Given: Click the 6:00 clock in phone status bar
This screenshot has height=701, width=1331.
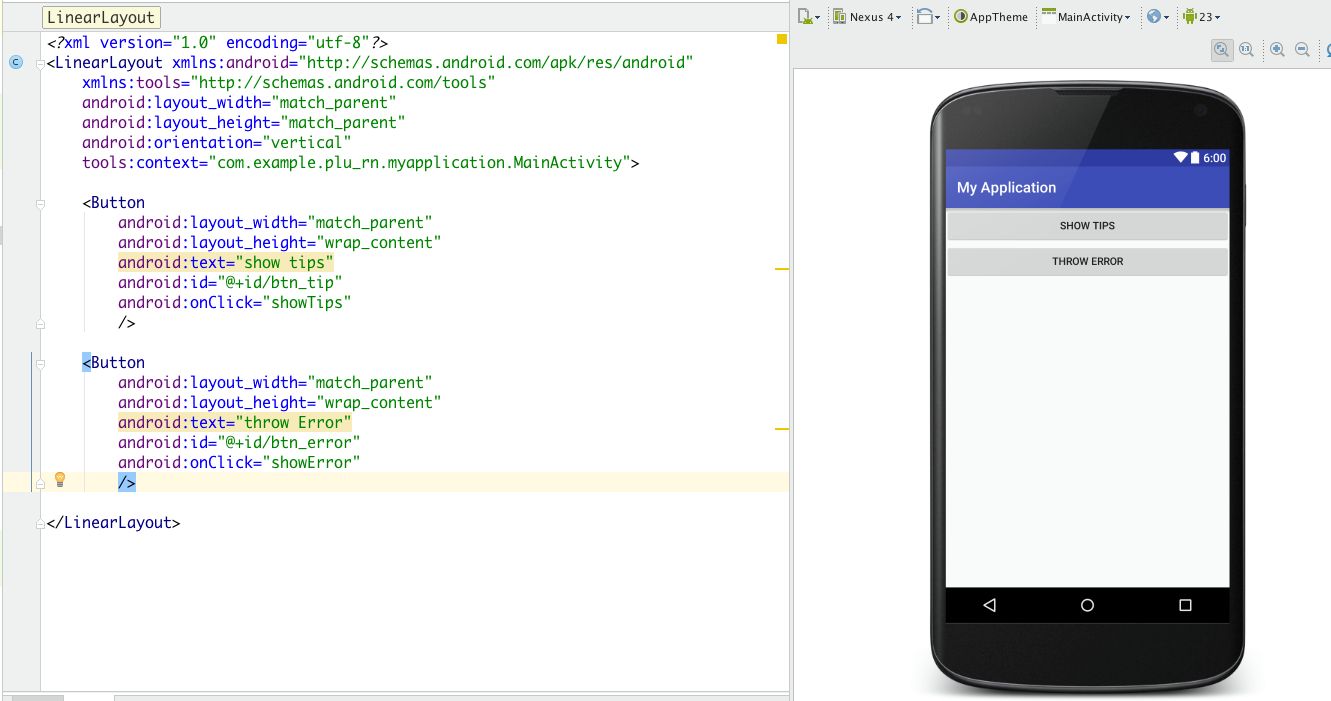Looking at the screenshot, I should 1214,158.
